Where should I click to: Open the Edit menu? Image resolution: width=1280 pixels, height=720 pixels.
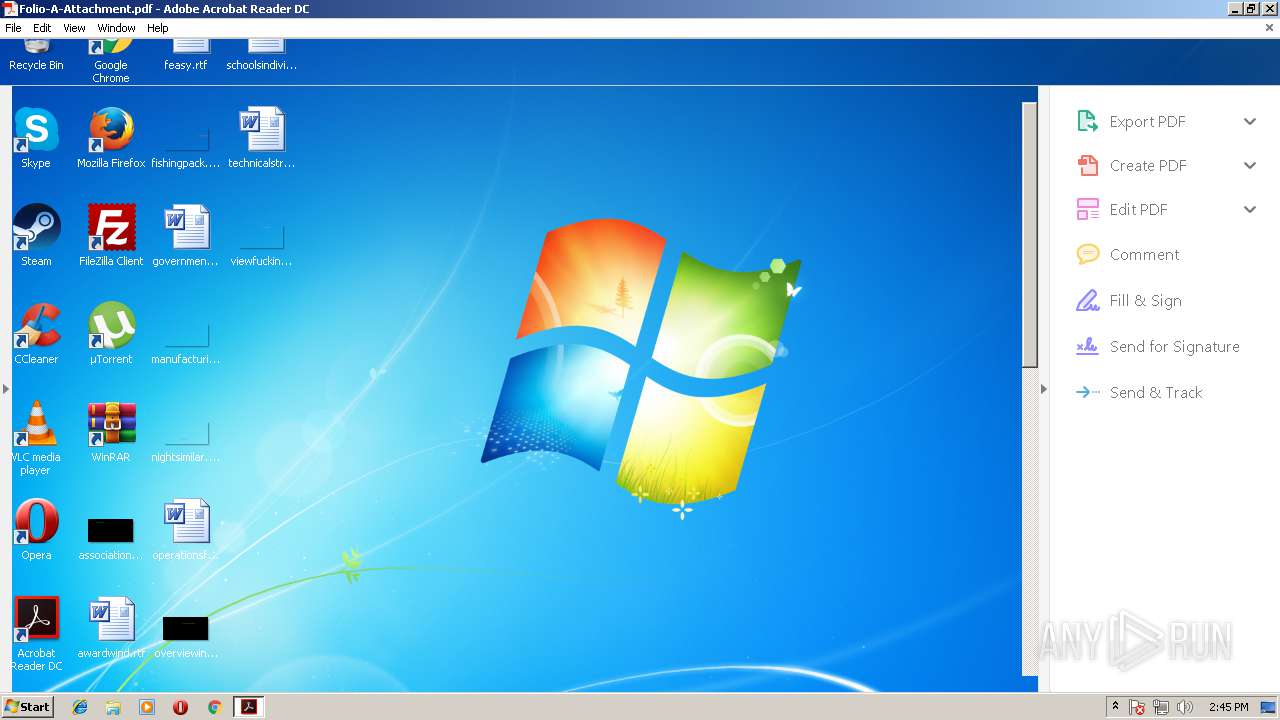[42, 28]
